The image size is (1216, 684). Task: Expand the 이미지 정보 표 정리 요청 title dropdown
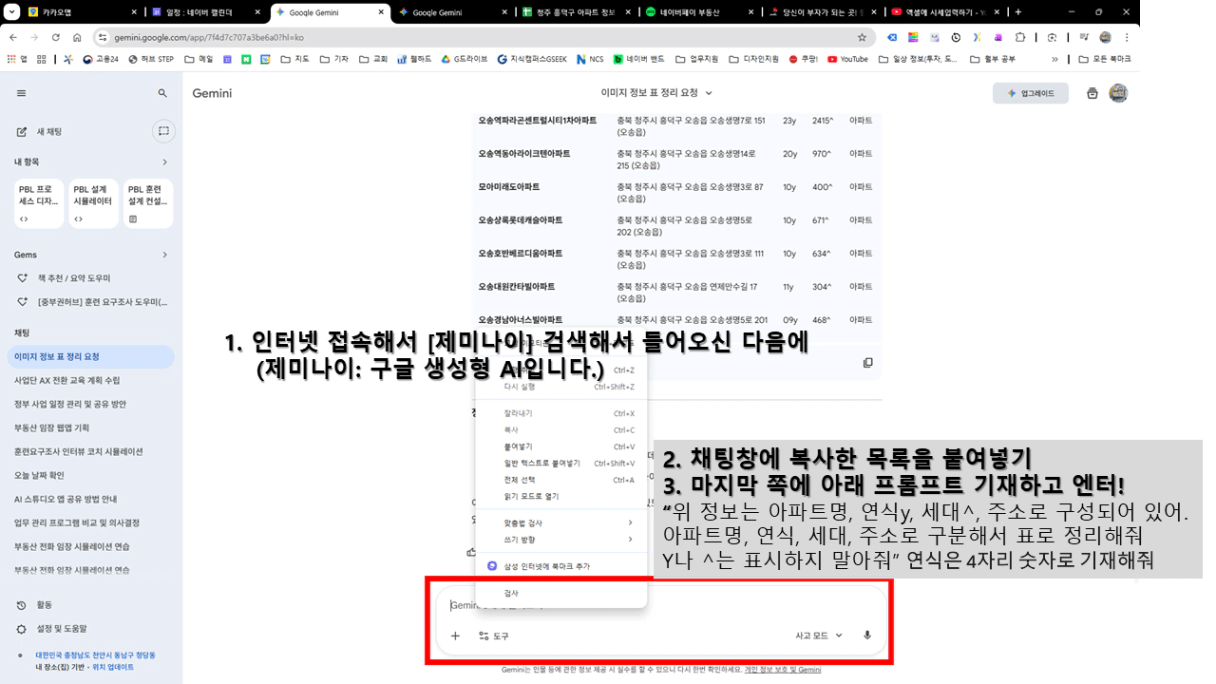pos(657,93)
